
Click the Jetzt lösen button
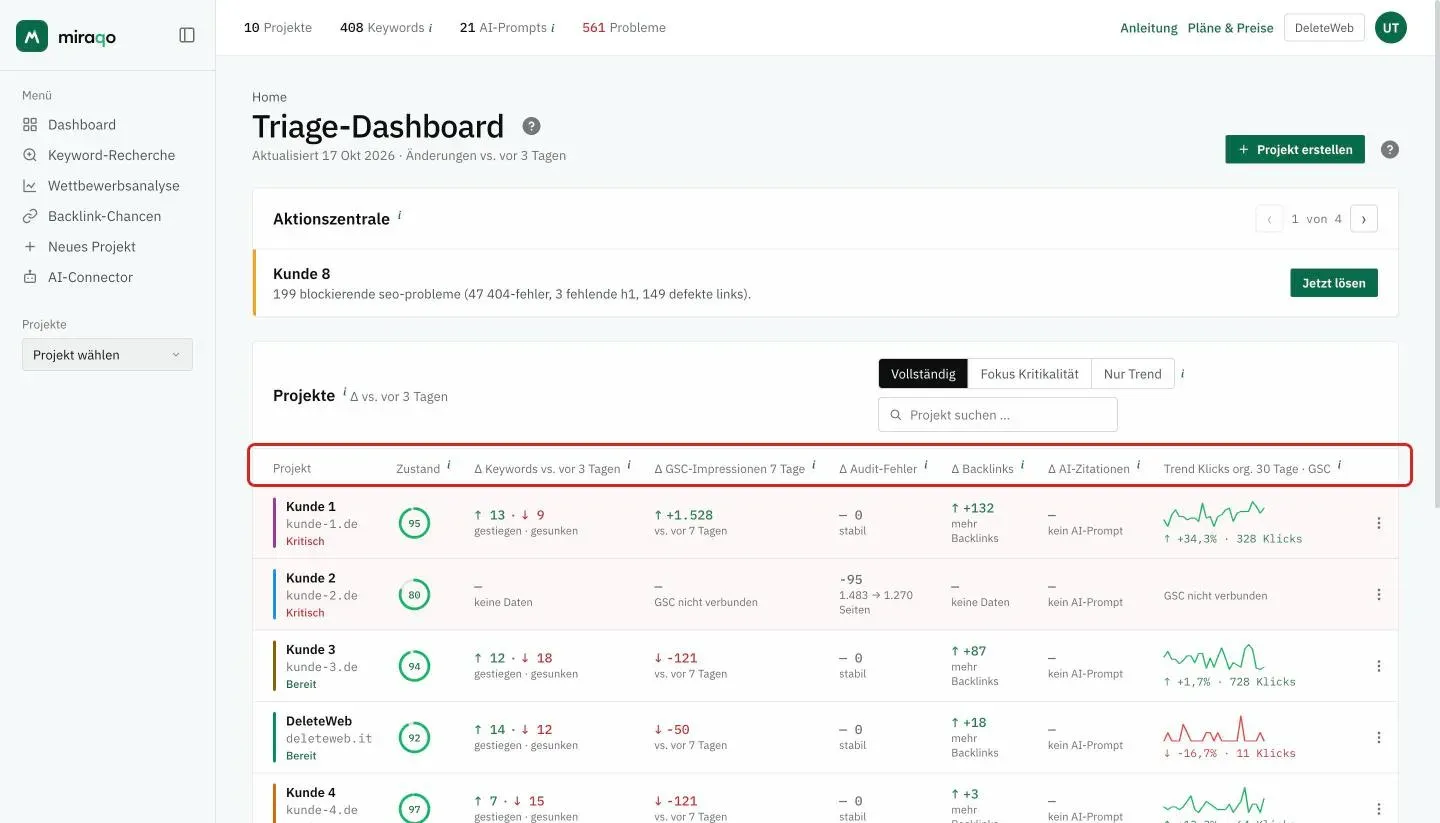point(1334,283)
